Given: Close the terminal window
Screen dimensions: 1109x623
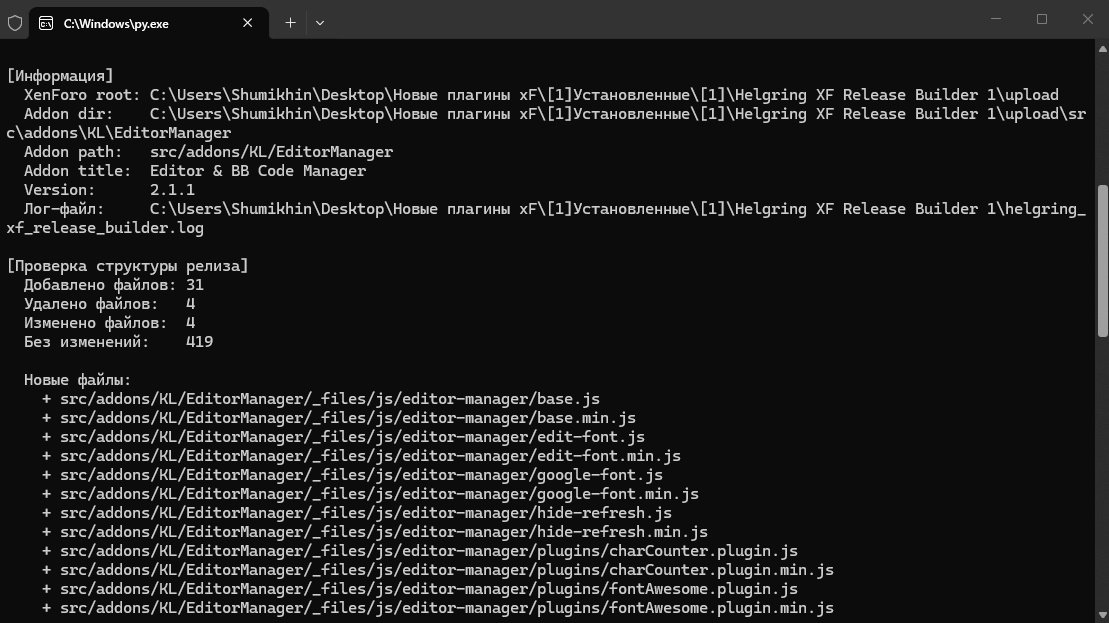Looking at the screenshot, I should click(1087, 19).
